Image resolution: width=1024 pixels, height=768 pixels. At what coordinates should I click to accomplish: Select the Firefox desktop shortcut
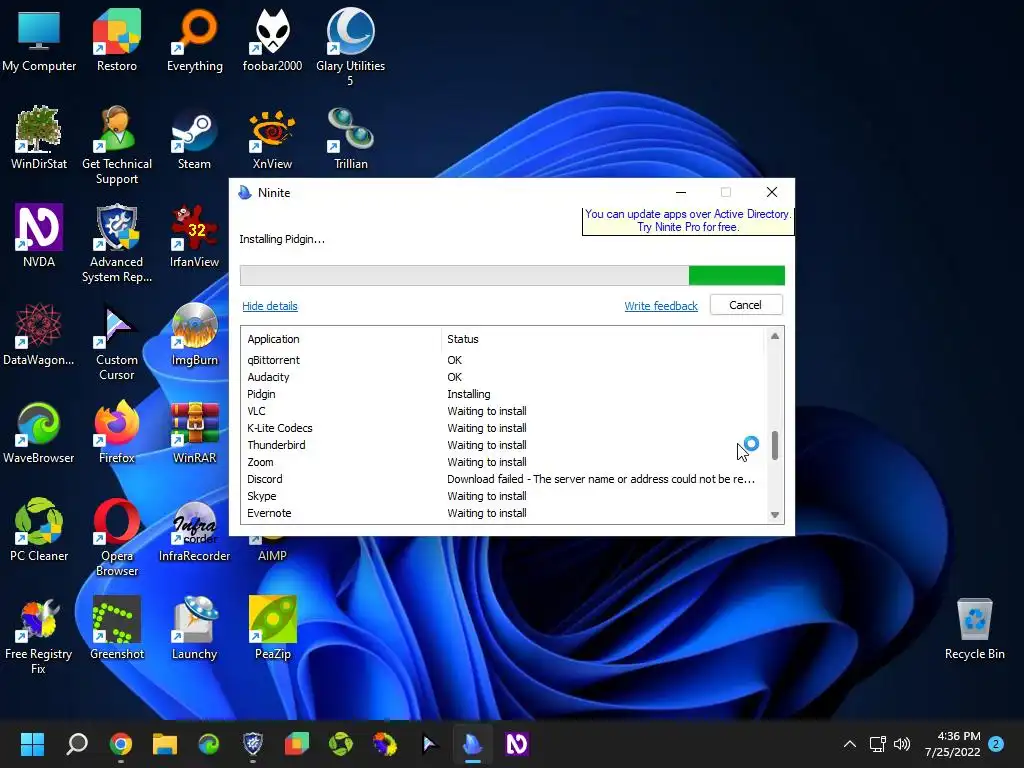(117, 432)
